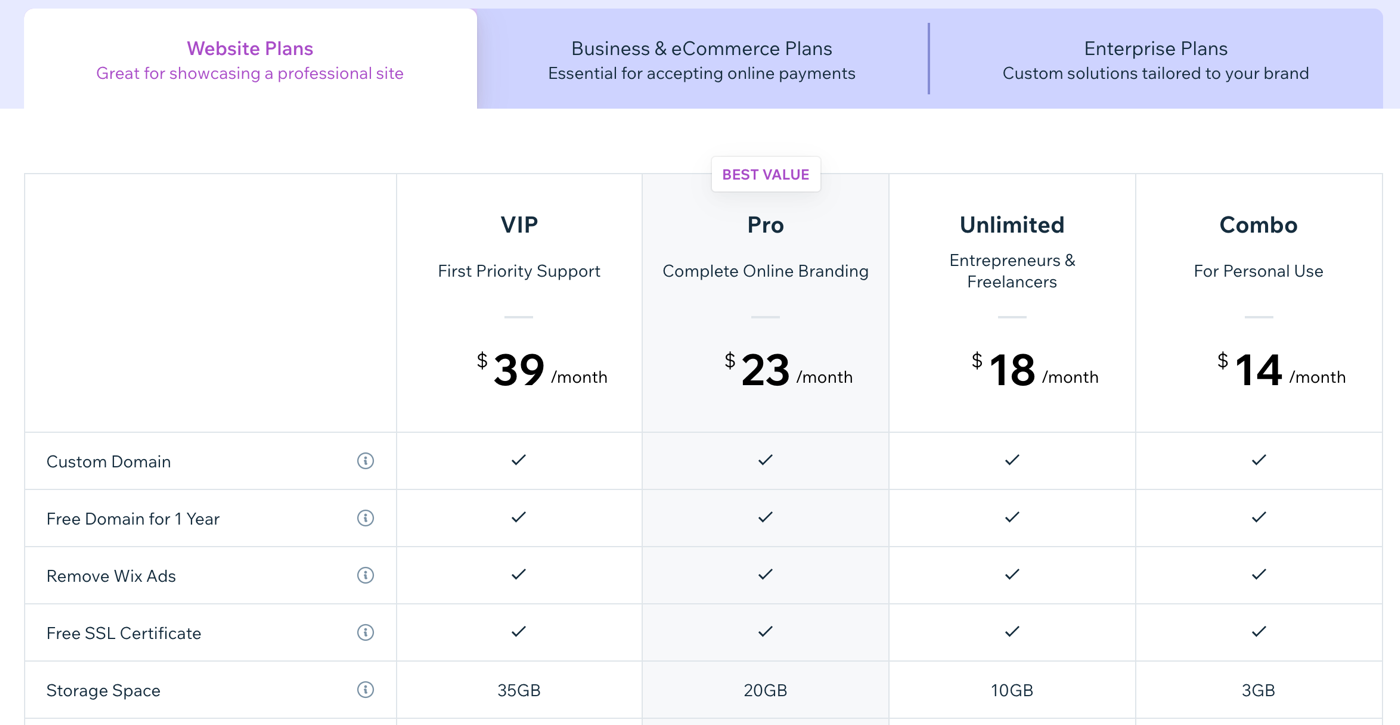Screen dimensions: 1400x725
Task: Select the Enterprise Plans tab
Action: click(x=1155, y=59)
